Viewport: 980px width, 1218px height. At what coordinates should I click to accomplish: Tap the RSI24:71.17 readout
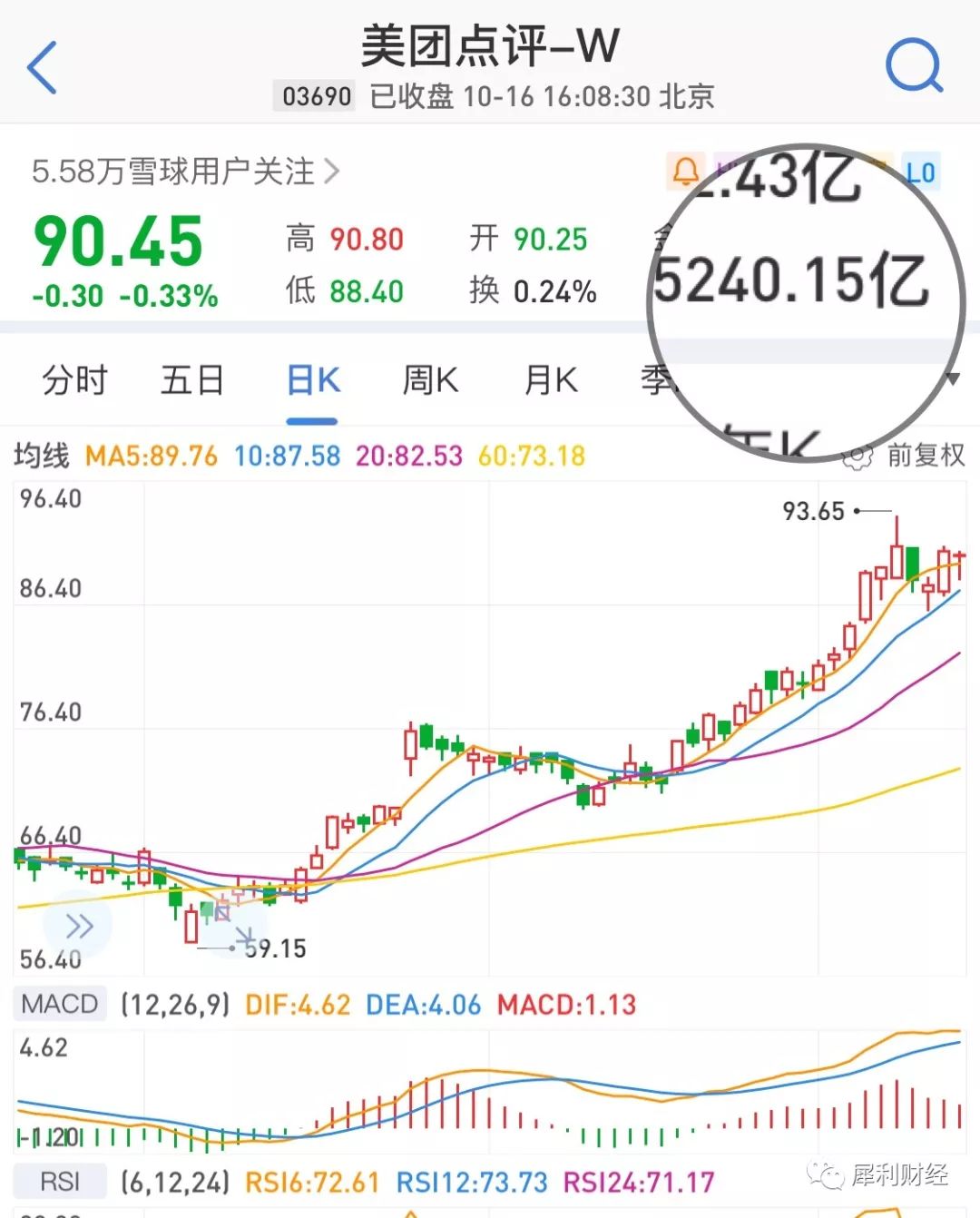639,1183
